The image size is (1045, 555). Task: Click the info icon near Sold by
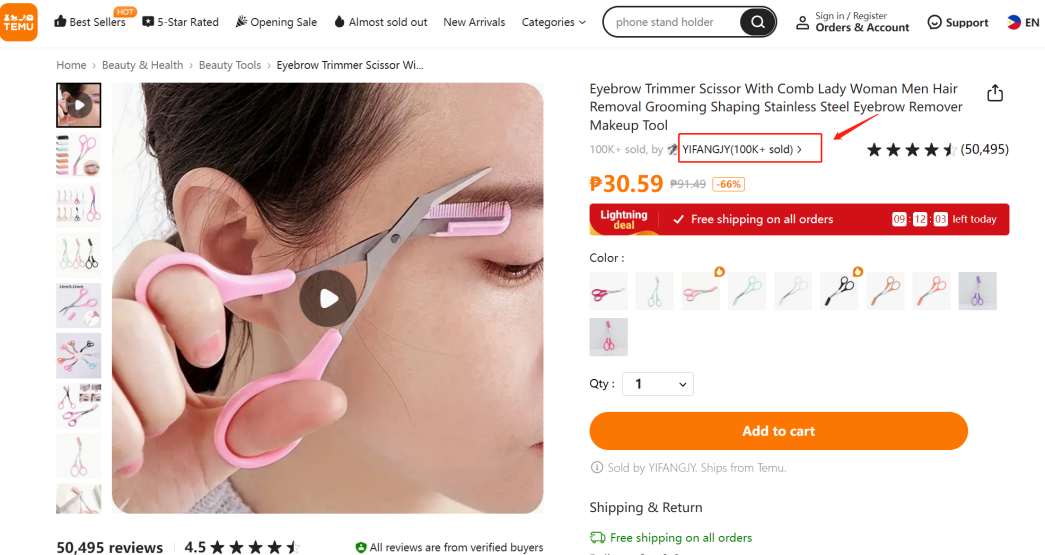pyautogui.click(x=597, y=467)
